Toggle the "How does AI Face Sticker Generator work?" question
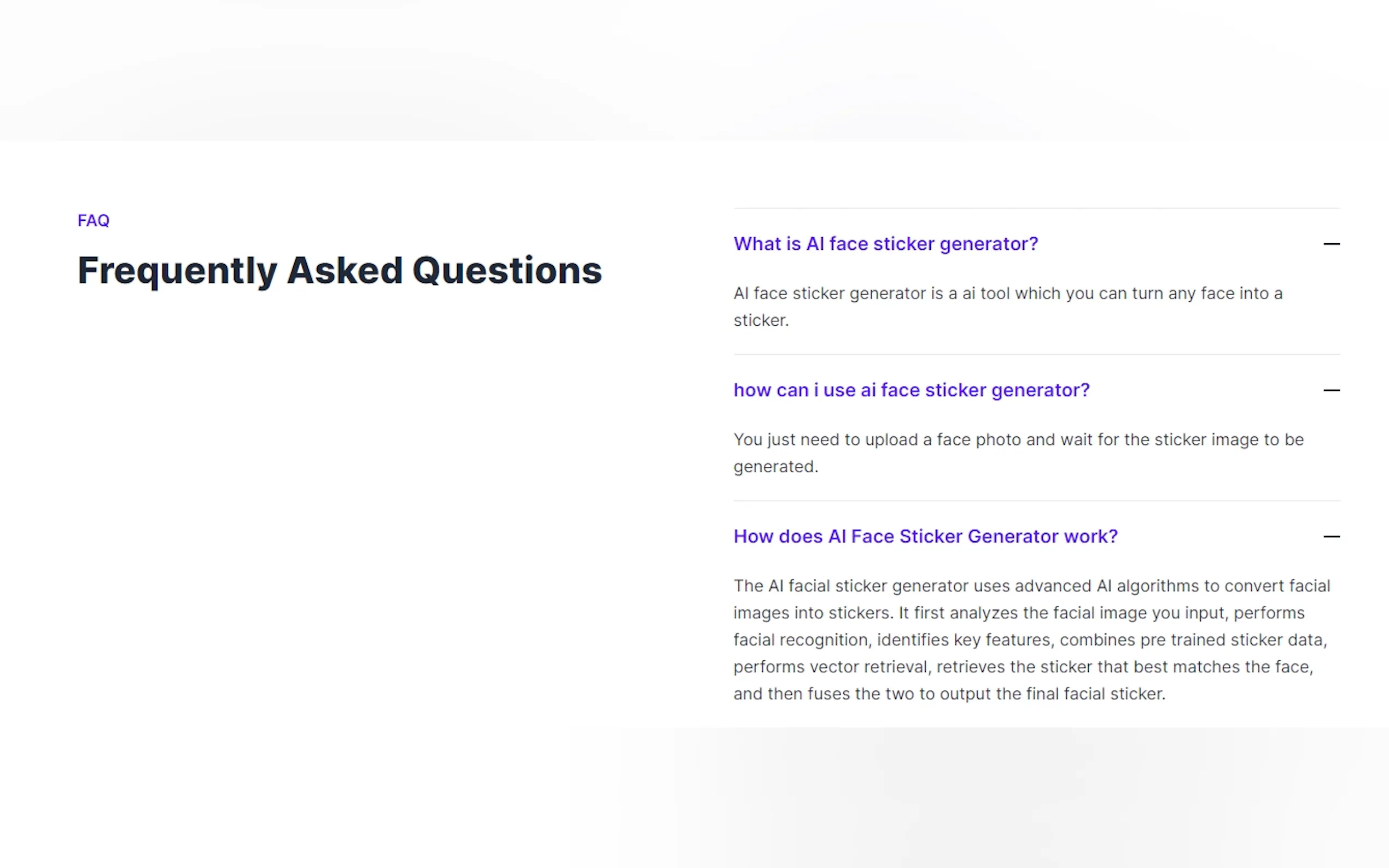 click(x=925, y=537)
